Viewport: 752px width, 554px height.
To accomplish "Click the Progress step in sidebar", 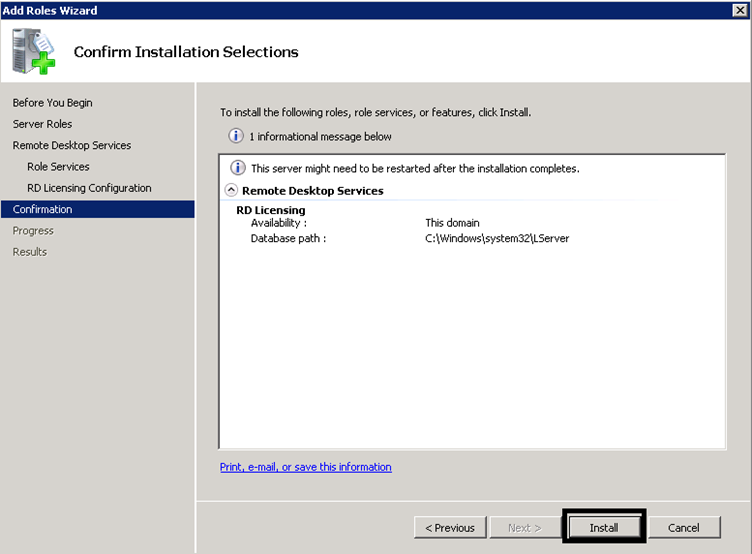I will click(33, 231).
